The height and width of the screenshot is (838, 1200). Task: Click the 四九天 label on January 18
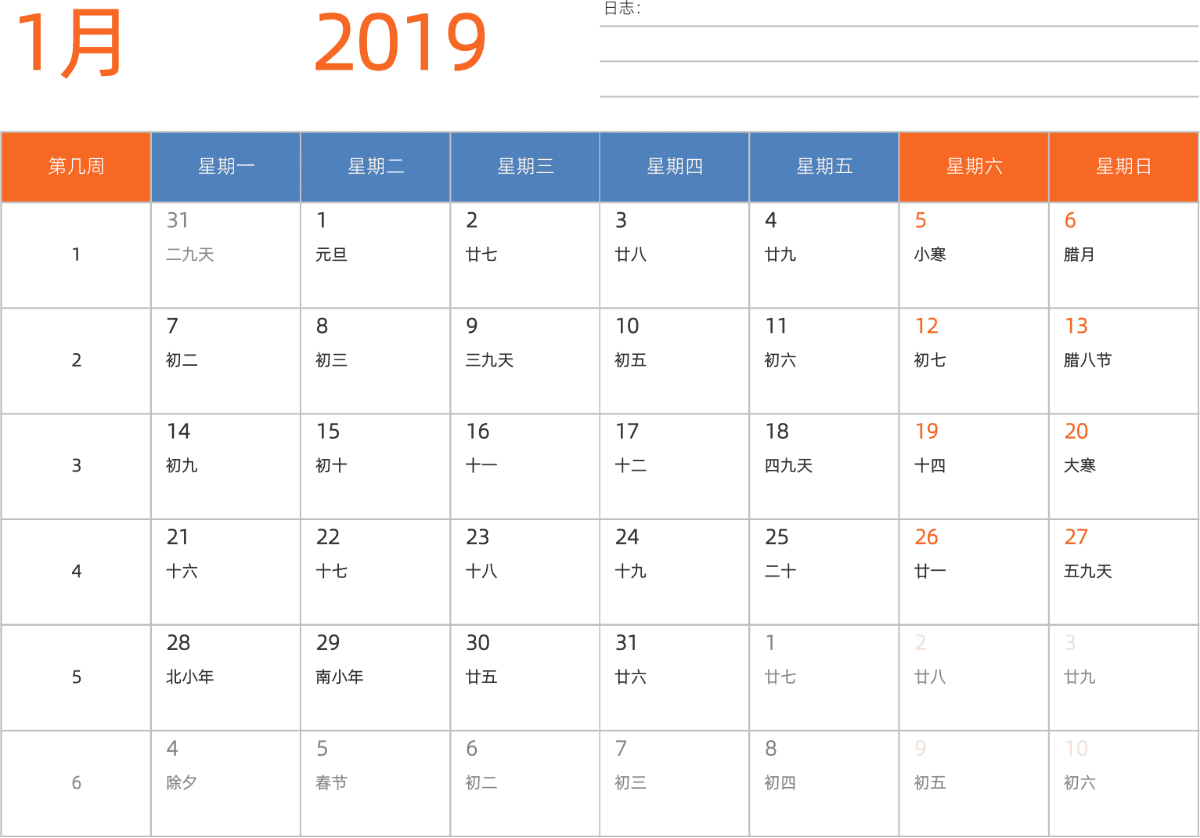point(789,466)
